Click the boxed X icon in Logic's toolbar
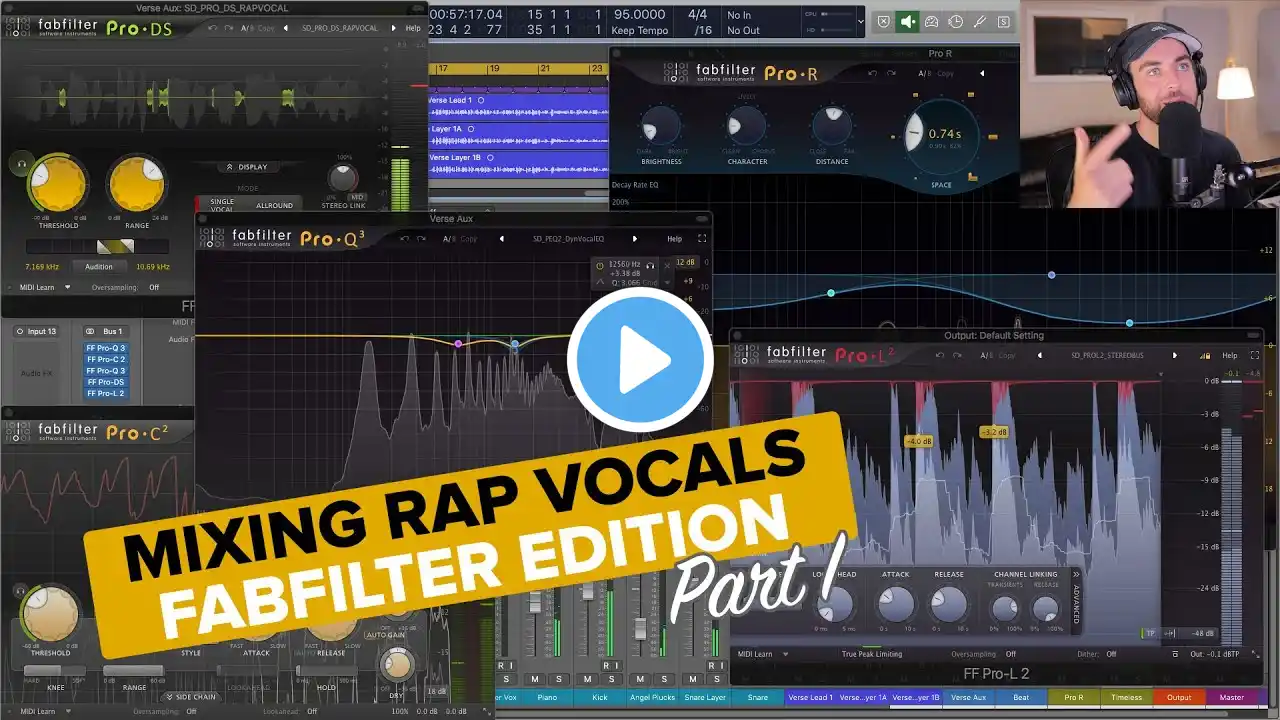 (883, 21)
